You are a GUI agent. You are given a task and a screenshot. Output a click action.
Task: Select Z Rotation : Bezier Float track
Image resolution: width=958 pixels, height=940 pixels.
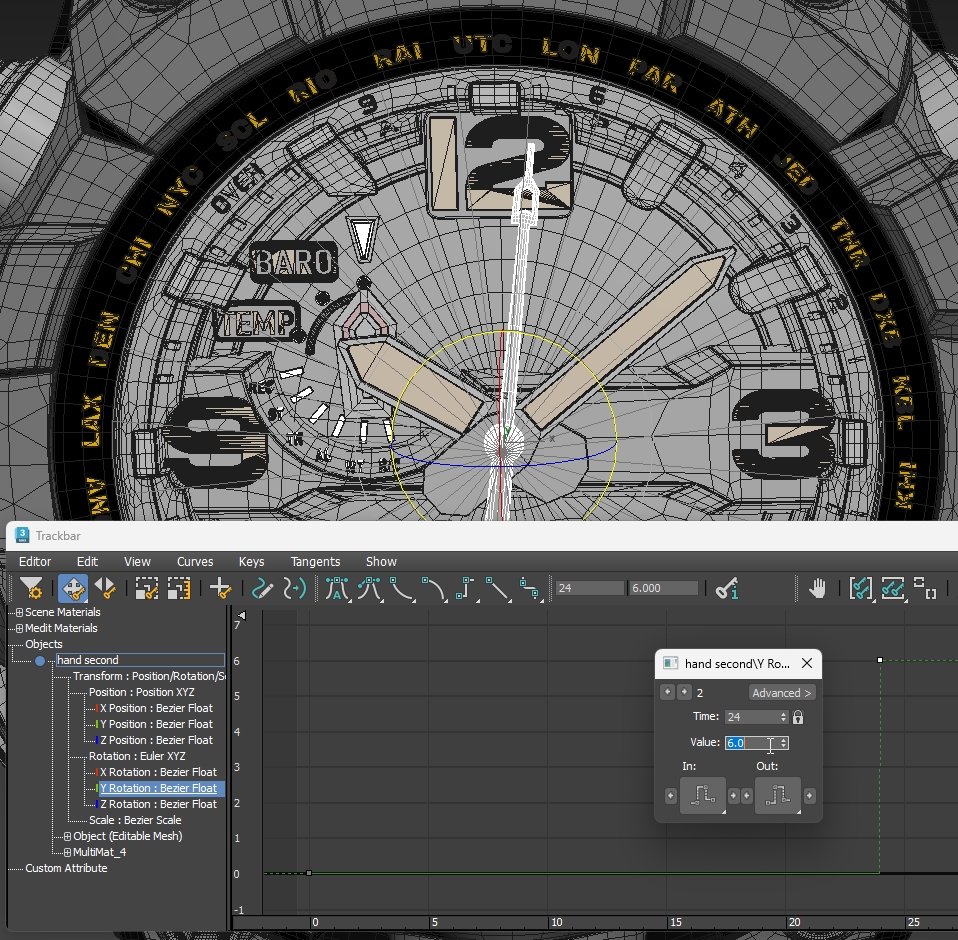(x=159, y=804)
